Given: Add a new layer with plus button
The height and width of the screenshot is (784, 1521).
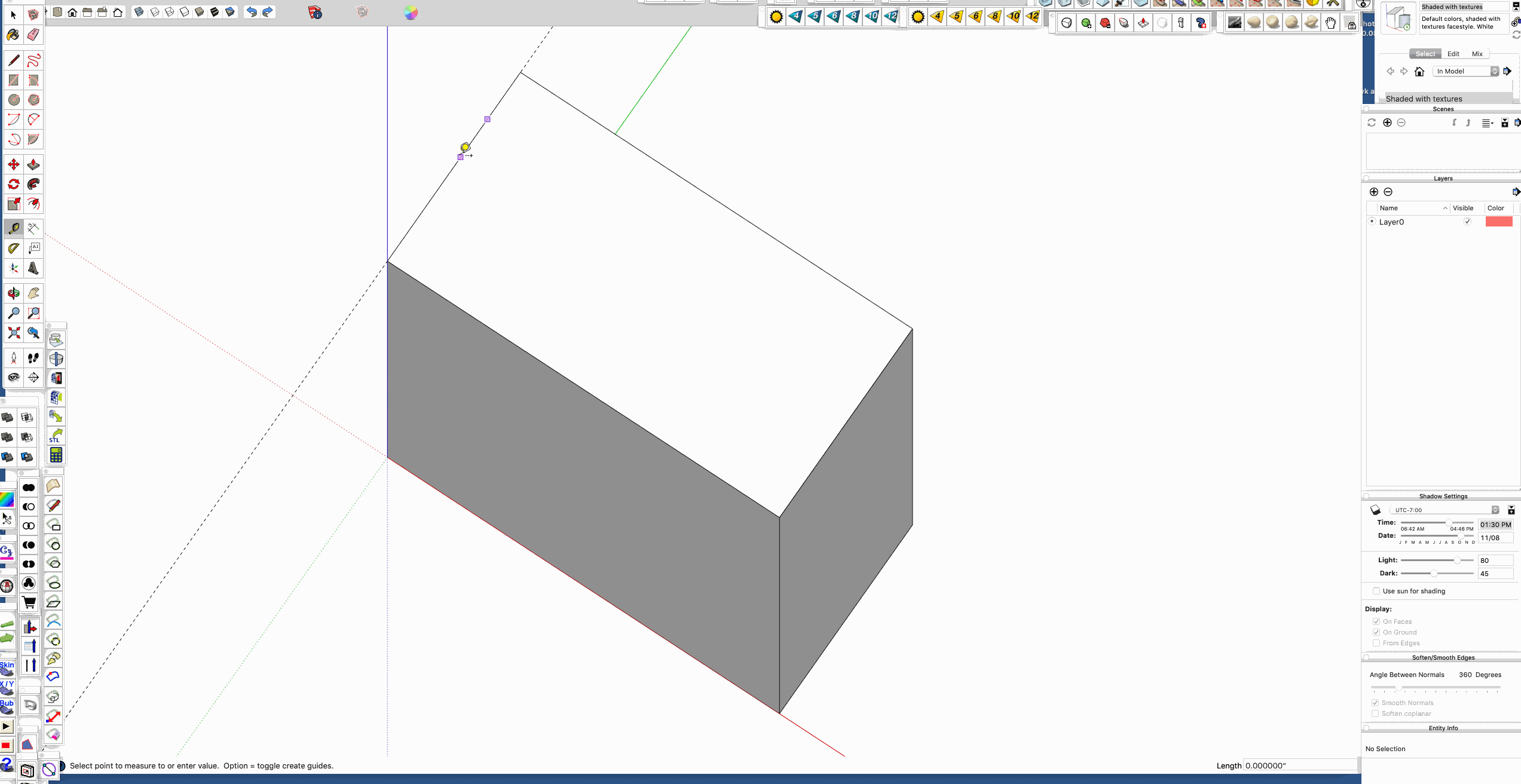Looking at the screenshot, I should tap(1373, 192).
